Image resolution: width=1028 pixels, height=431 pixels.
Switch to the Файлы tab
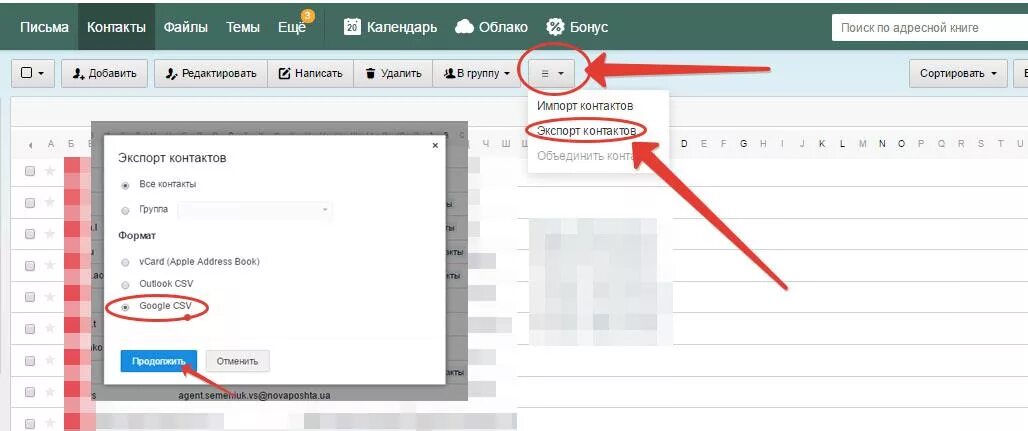point(186,27)
